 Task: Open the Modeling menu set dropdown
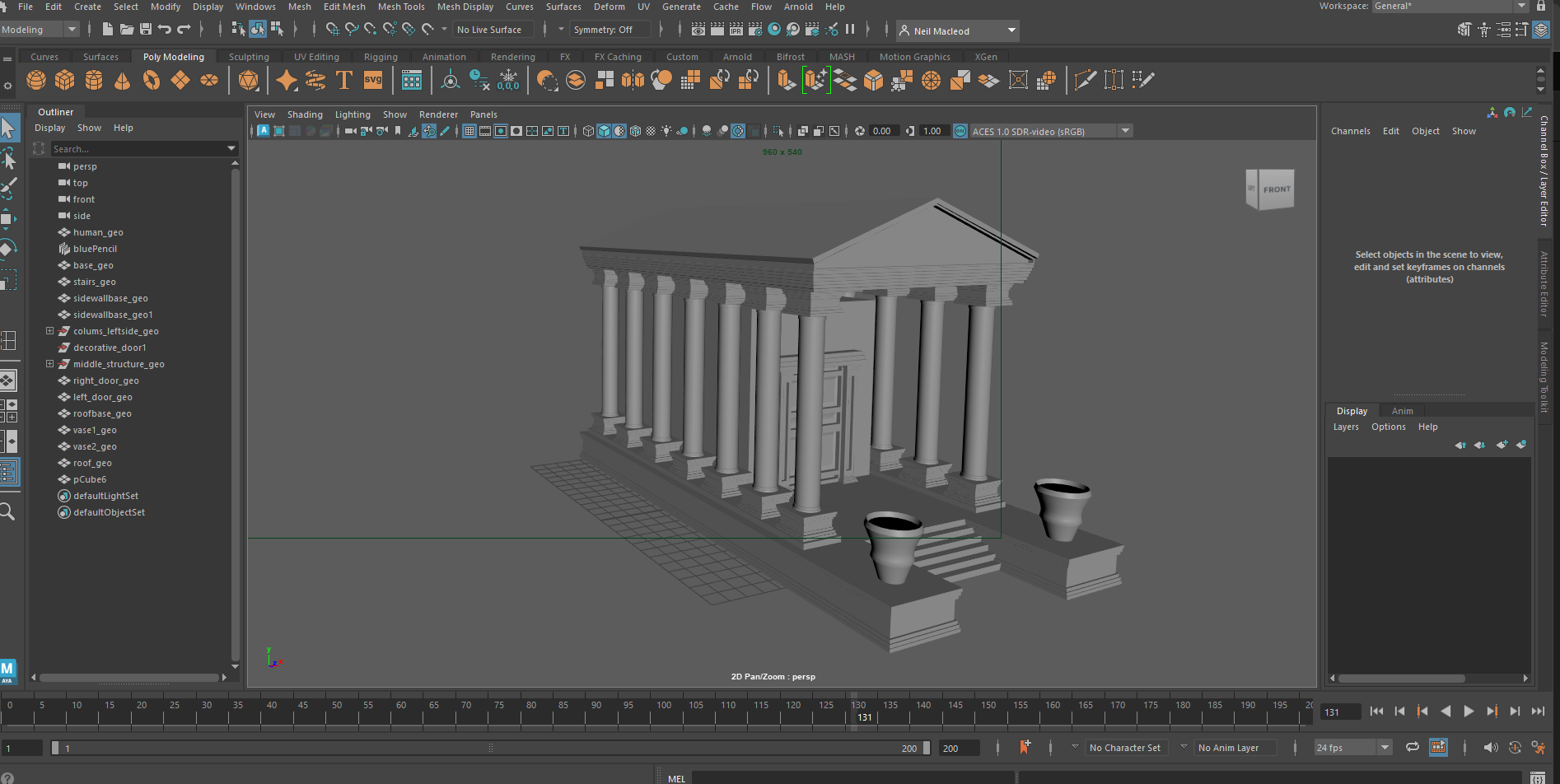point(39,30)
